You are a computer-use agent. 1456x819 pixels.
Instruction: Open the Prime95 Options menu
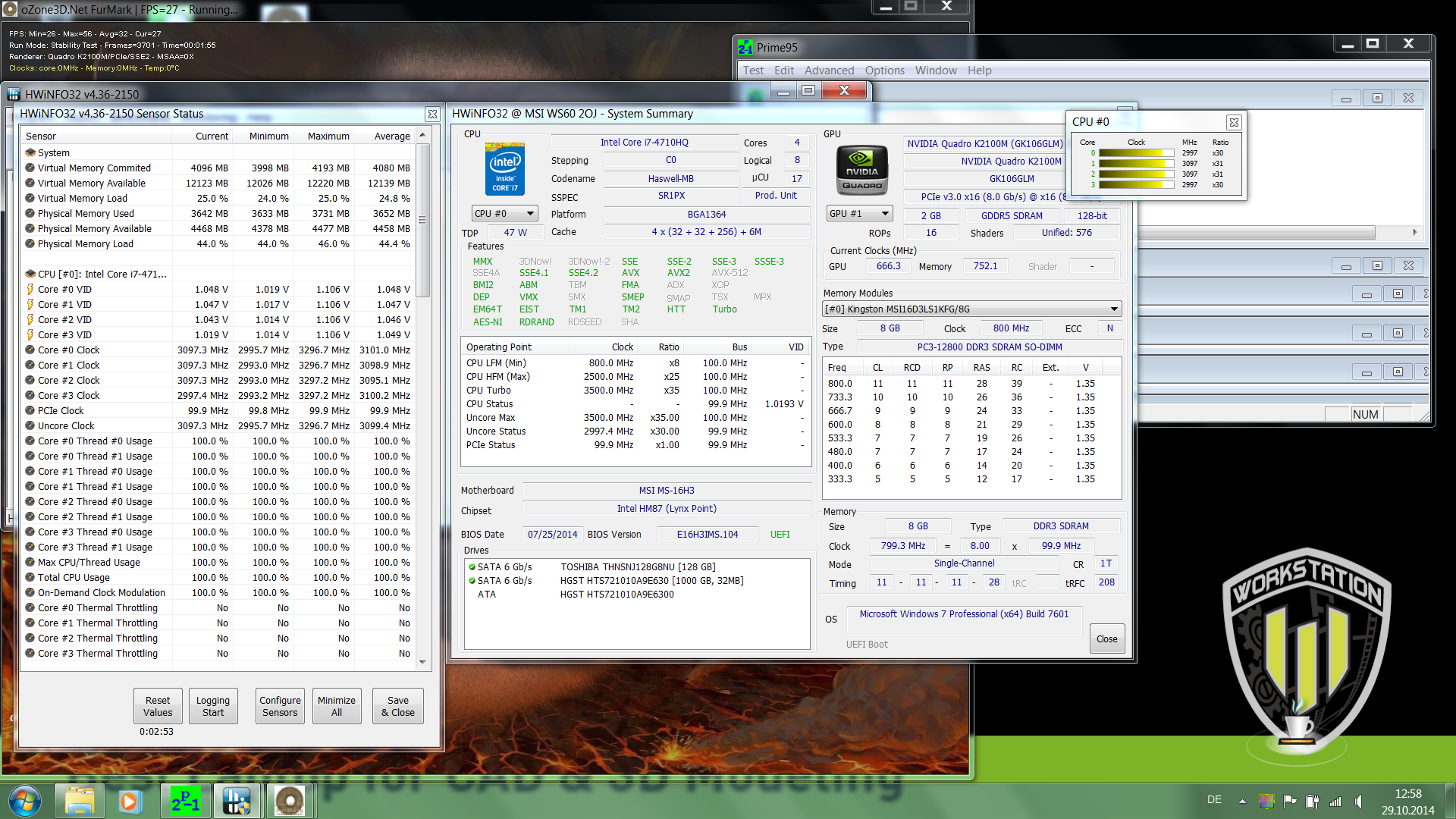pos(884,71)
